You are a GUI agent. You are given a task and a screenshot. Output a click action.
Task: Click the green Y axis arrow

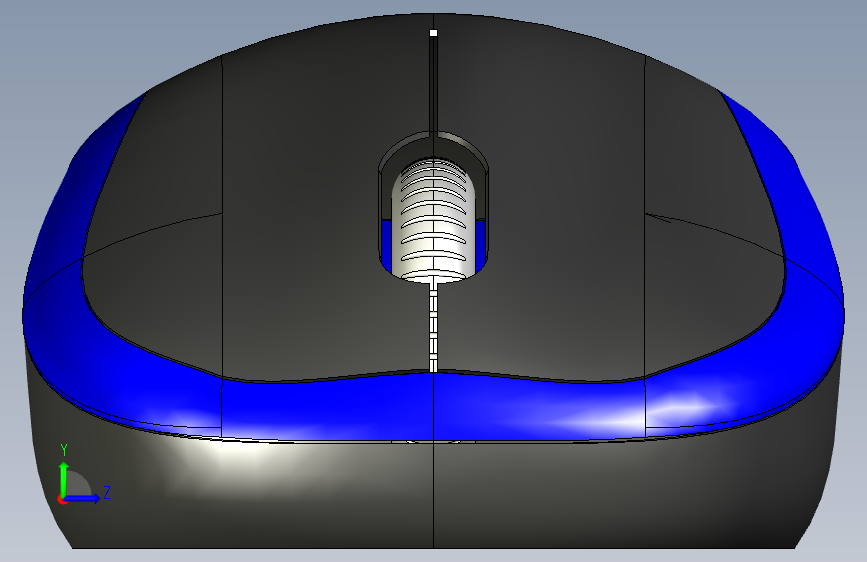click(64, 479)
